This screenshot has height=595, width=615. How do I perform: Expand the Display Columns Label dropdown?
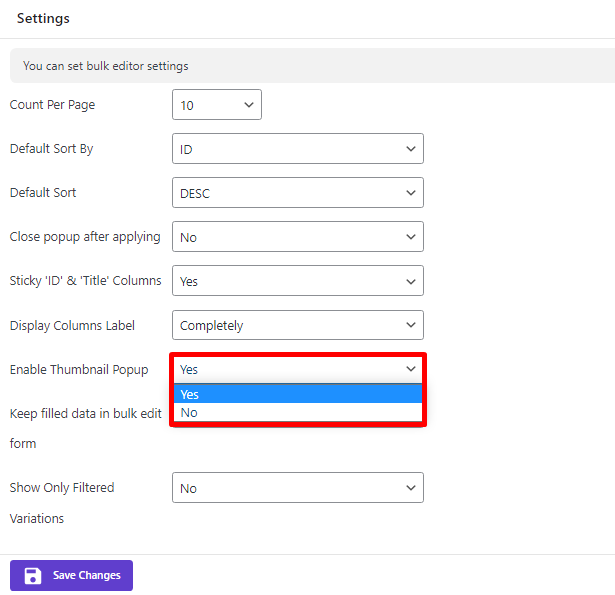[x=298, y=325]
